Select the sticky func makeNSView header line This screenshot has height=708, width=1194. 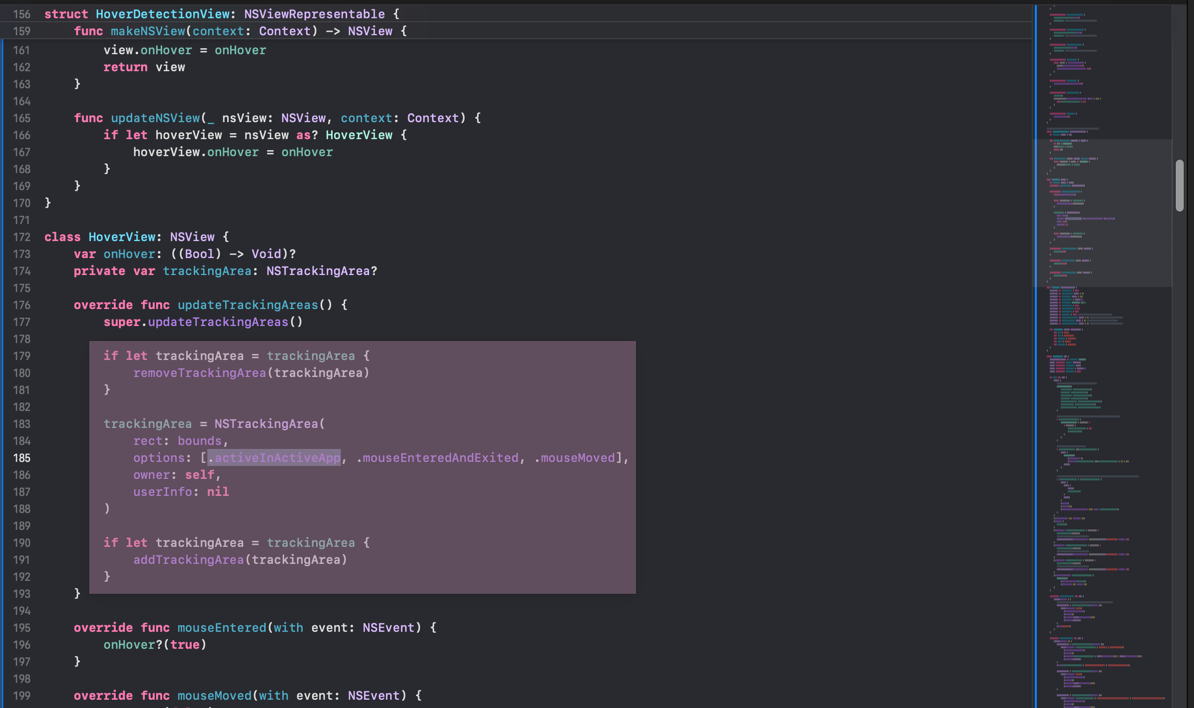[240, 31]
